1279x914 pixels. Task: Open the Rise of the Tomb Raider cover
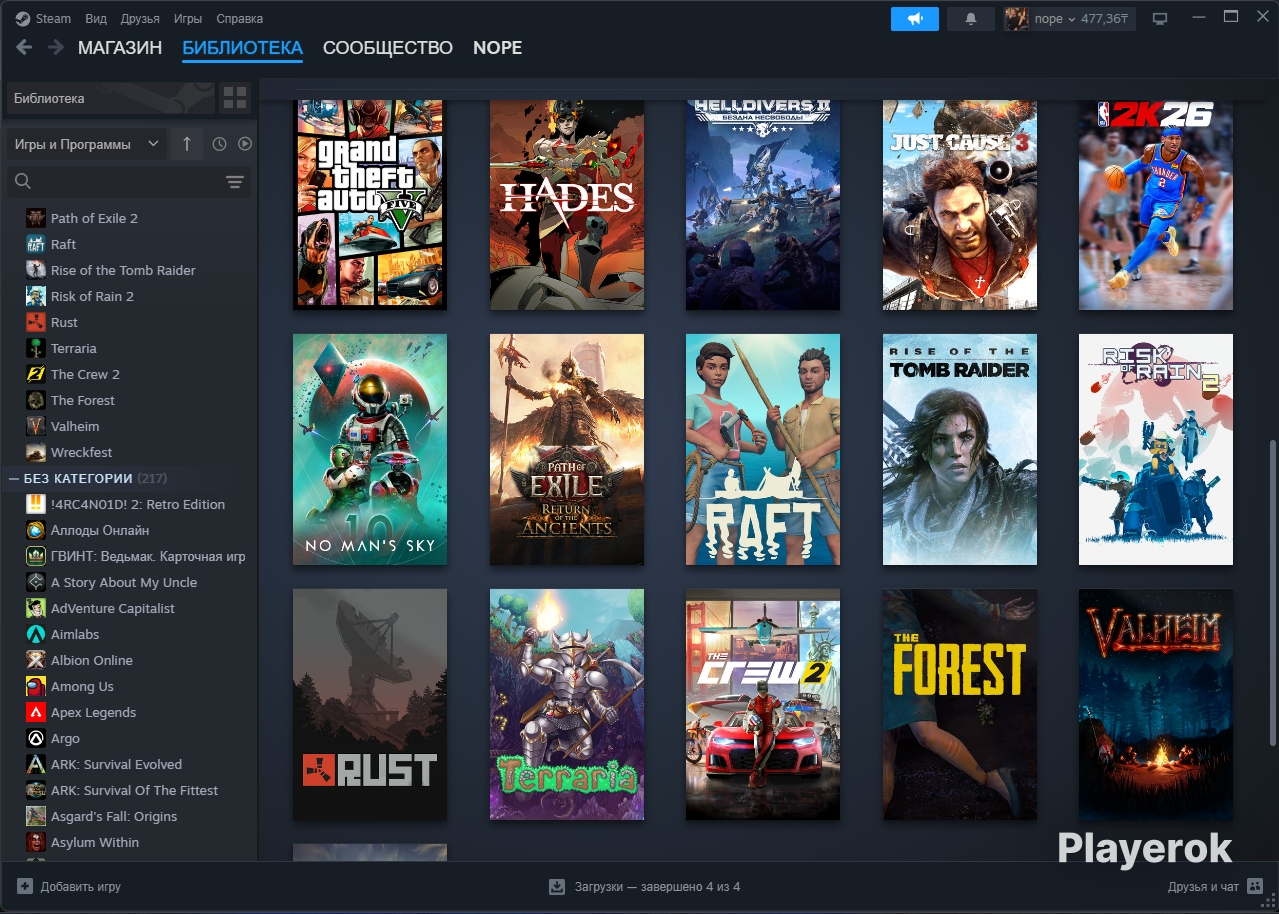[x=960, y=450]
